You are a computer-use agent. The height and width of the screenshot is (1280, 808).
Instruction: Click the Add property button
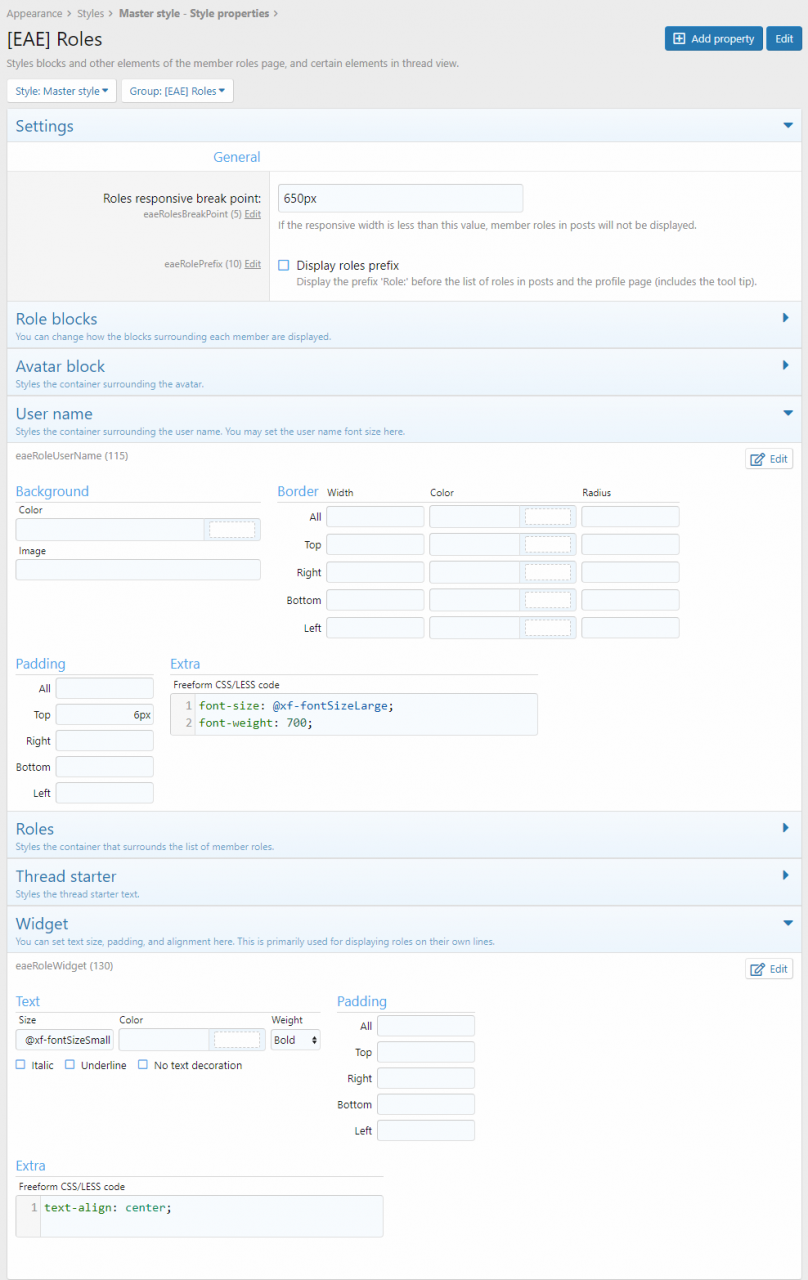click(713, 38)
